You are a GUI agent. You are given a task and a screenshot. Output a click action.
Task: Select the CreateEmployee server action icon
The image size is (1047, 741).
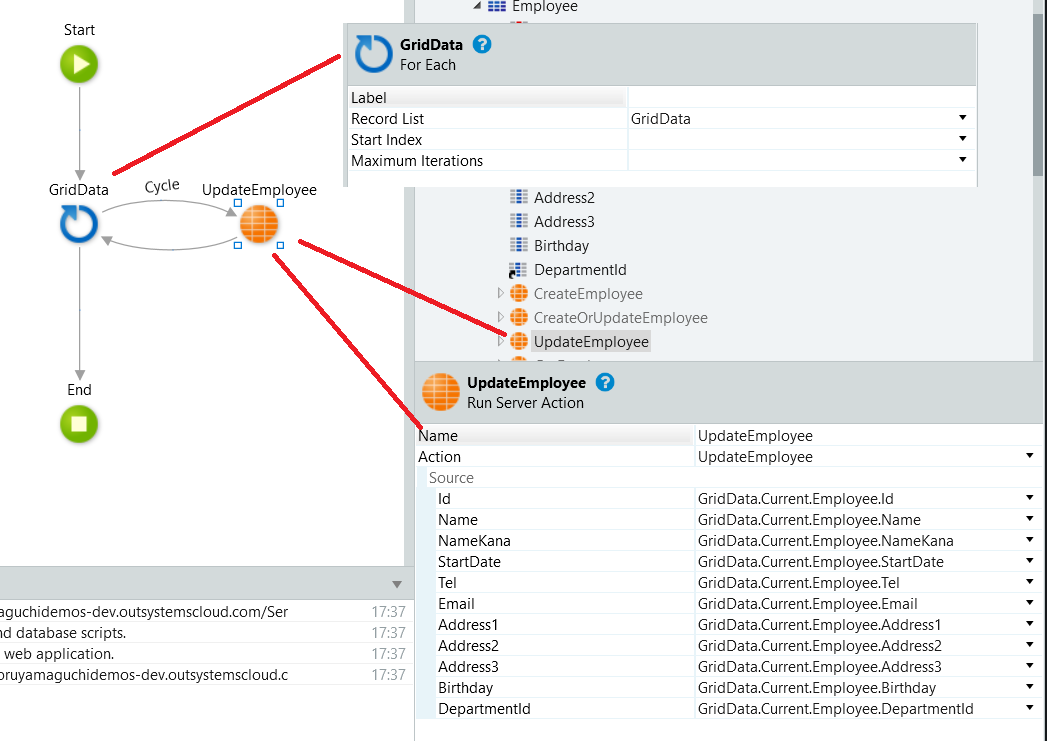point(518,293)
